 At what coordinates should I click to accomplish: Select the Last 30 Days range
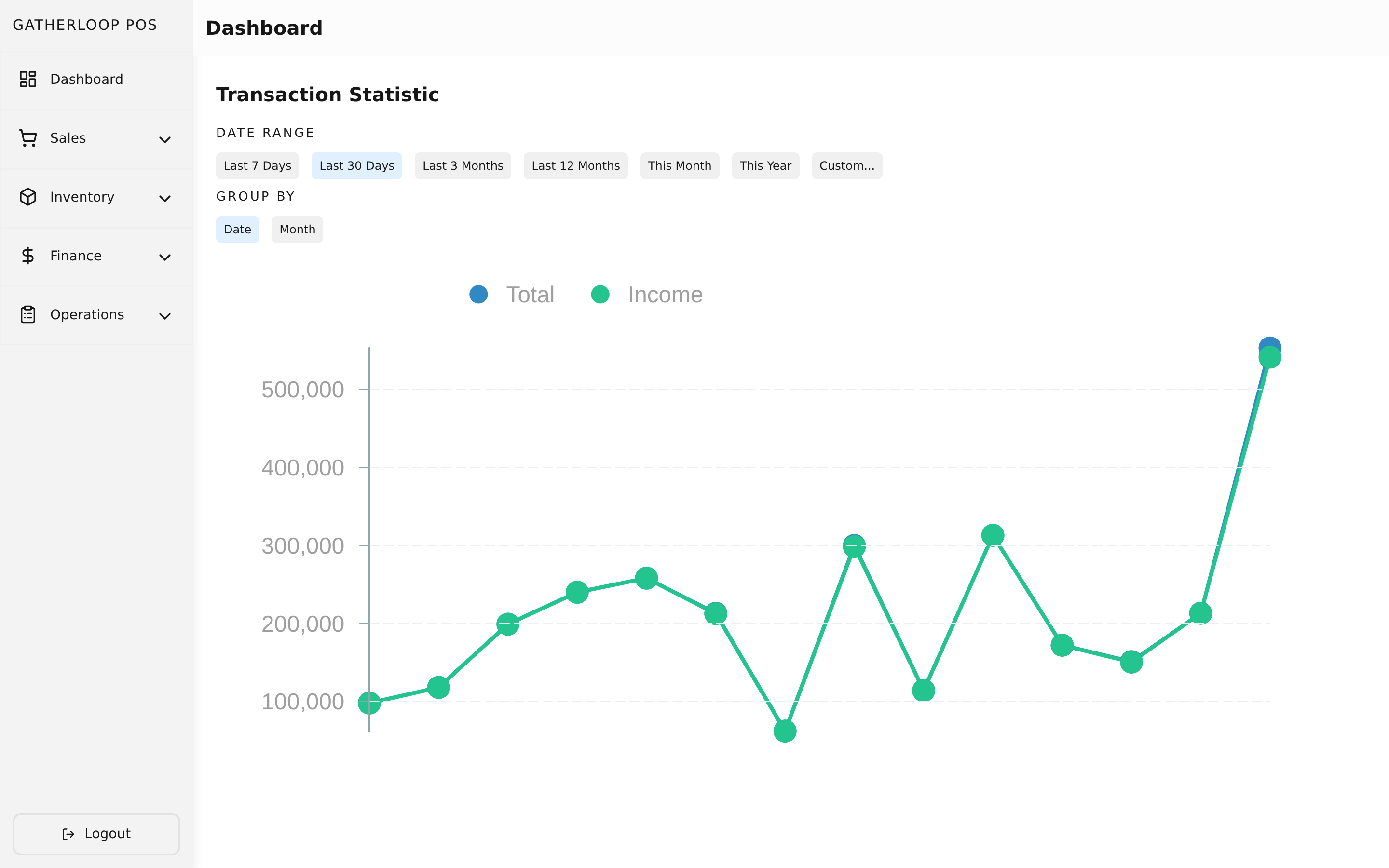point(356,166)
